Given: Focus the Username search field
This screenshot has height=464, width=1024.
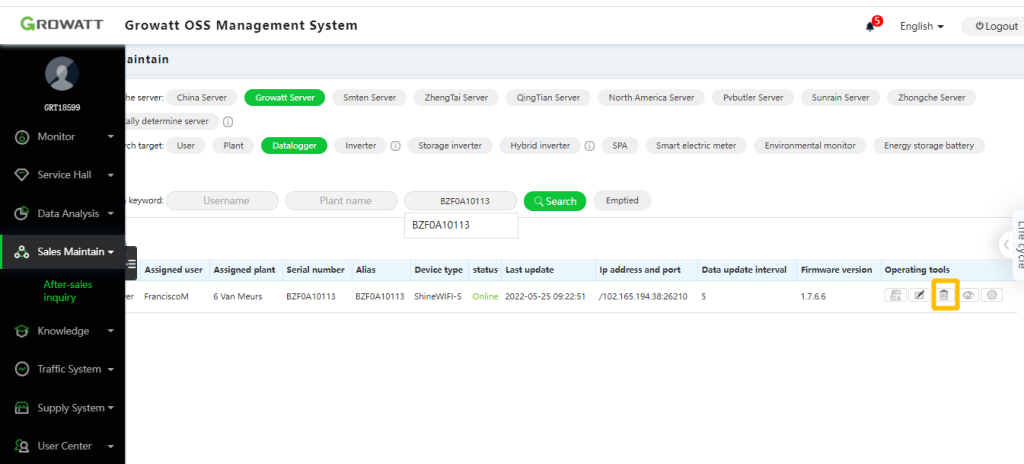Looking at the screenshot, I should click(222, 201).
